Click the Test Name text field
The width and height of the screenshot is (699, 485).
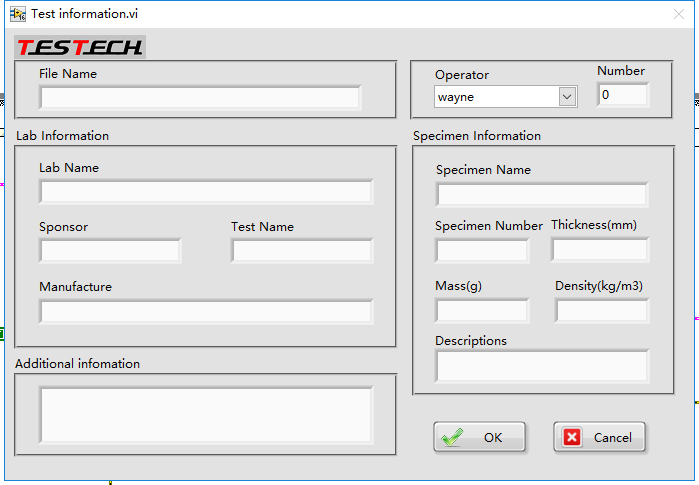click(x=301, y=251)
